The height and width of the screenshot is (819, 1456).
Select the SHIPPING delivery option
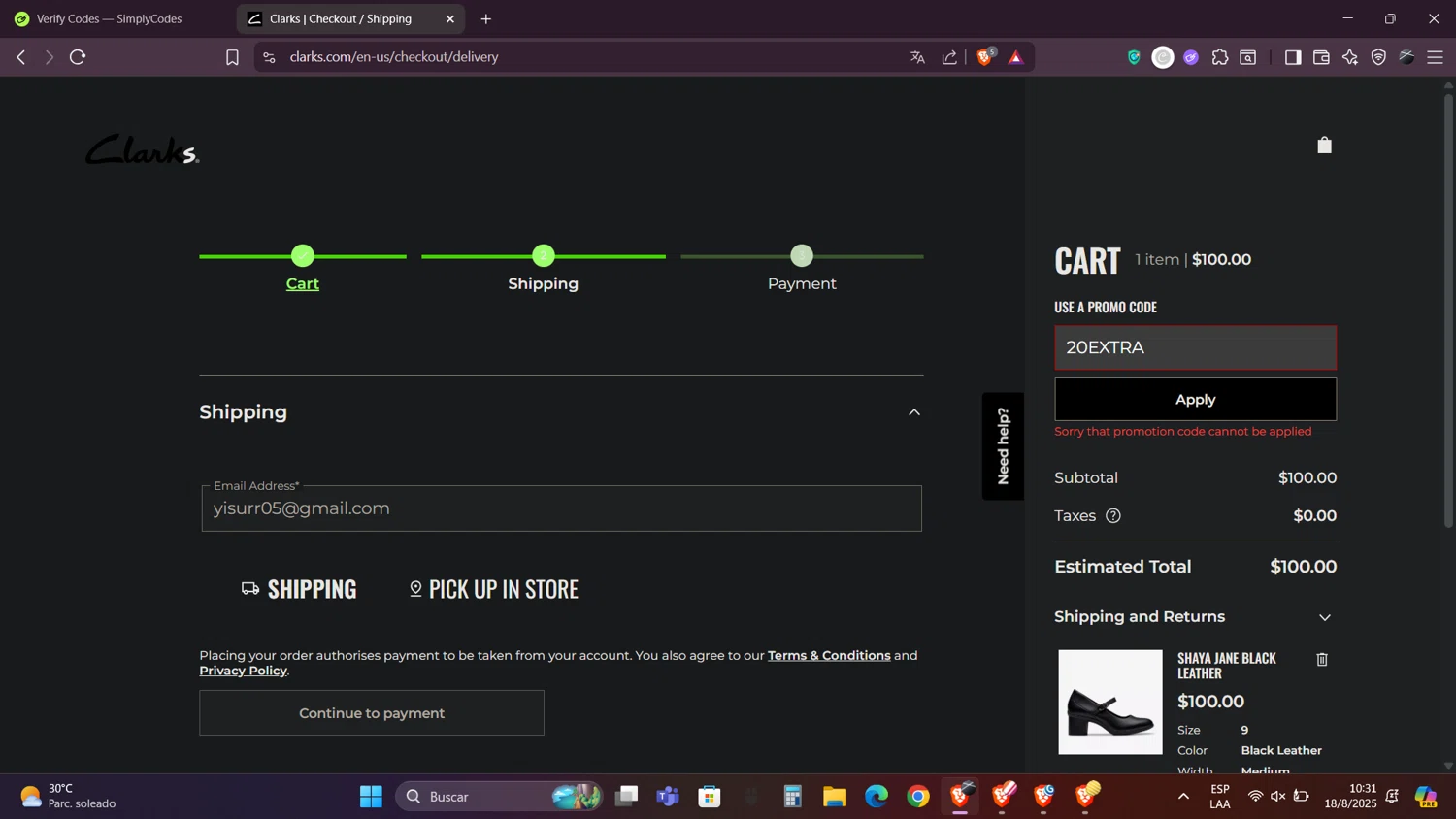(300, 589)
